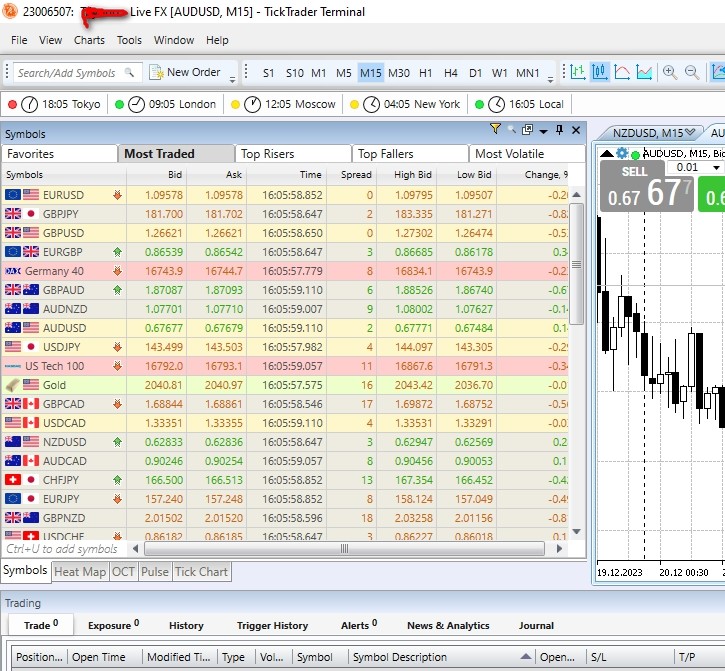Click the Local time clock icon

click(497, 105)
